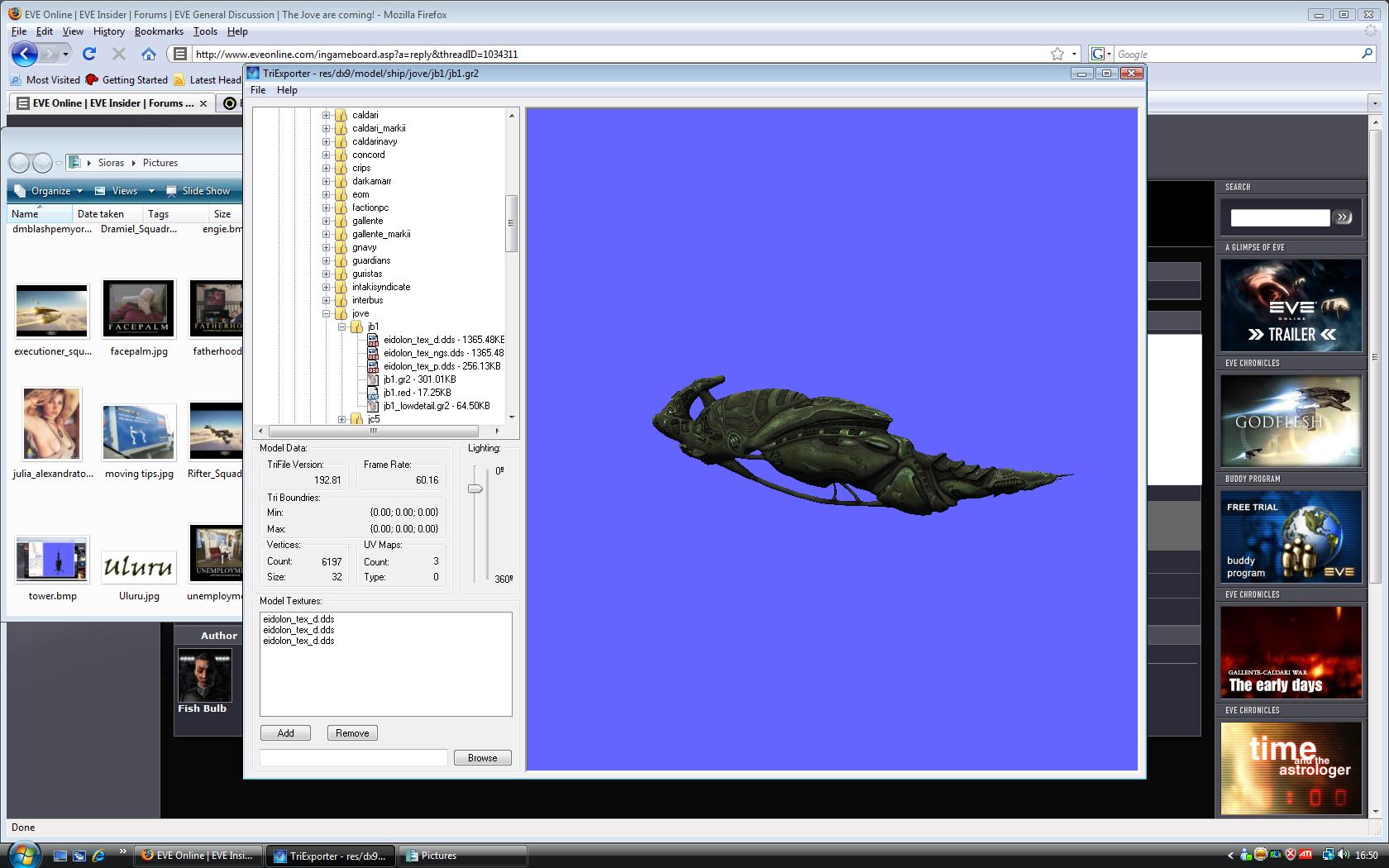Expand the caldari folder
Image resolution: width=1389 pixels, height=868 pixels.
pos(327,115)
